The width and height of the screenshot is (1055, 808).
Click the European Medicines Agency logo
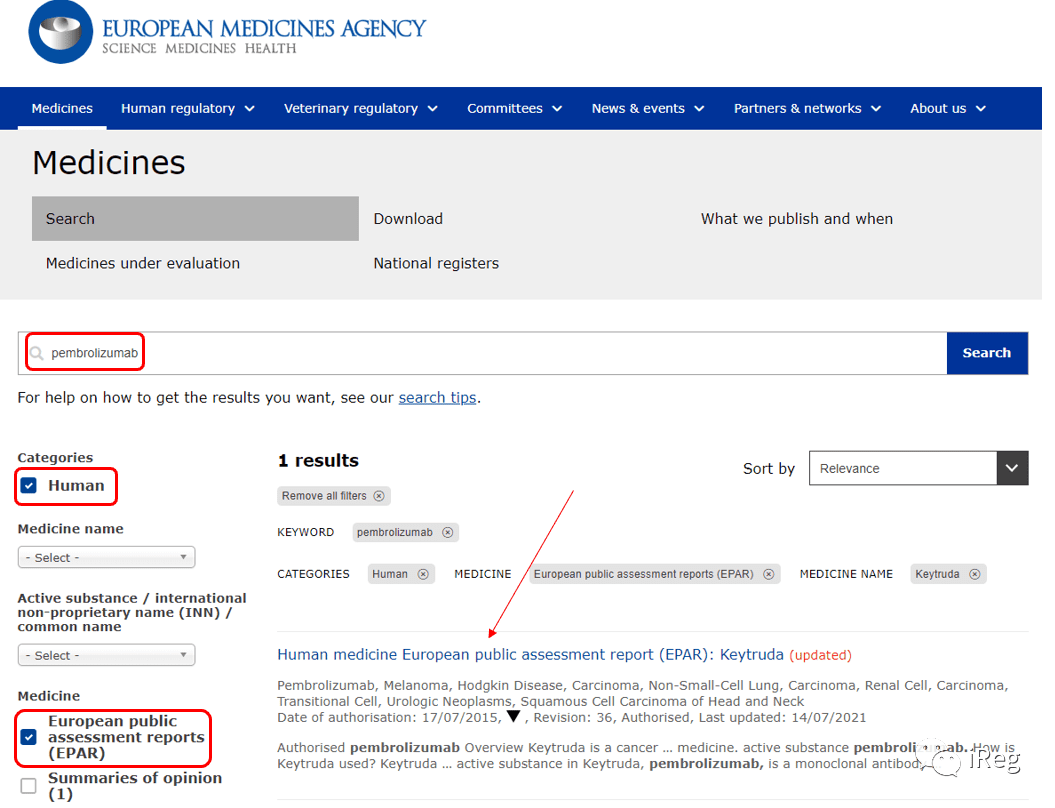click(x=227, y=32)
